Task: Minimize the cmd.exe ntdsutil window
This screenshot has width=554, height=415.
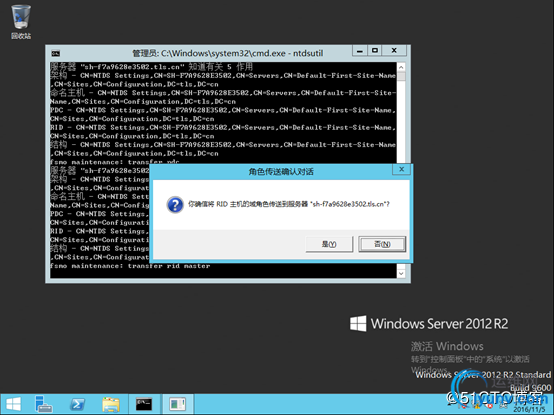Action: pyautogui.click(x=360, y=51)
